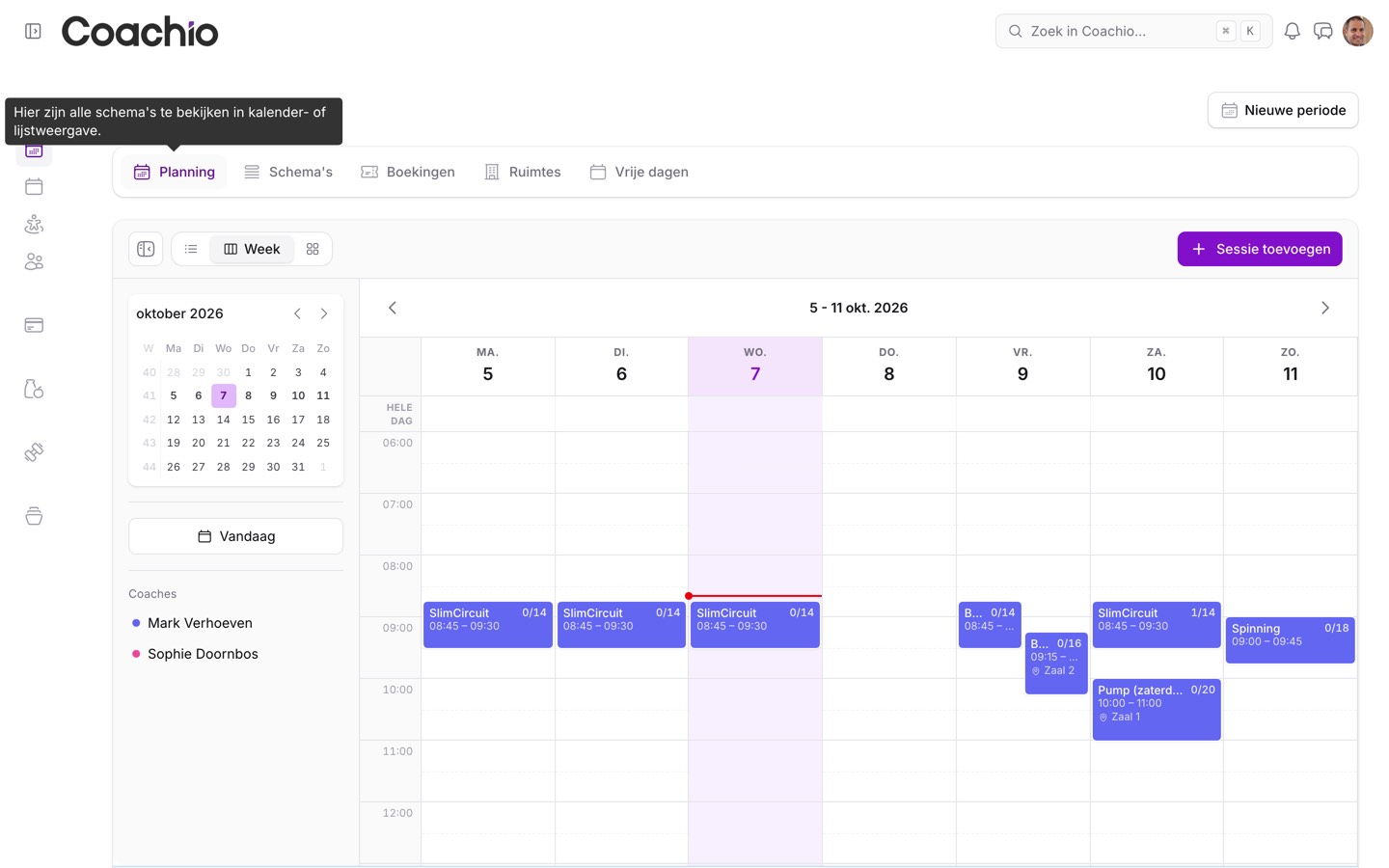Open the notifications bell

[1292, 31]
